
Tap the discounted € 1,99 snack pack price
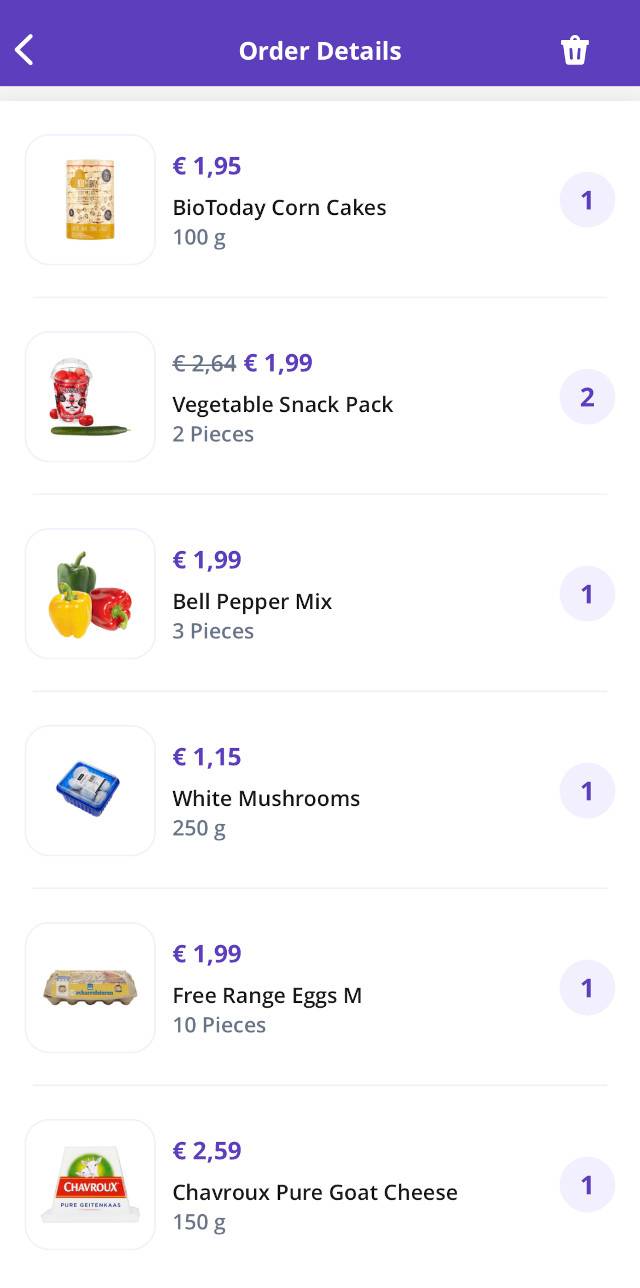coord(278,363)
